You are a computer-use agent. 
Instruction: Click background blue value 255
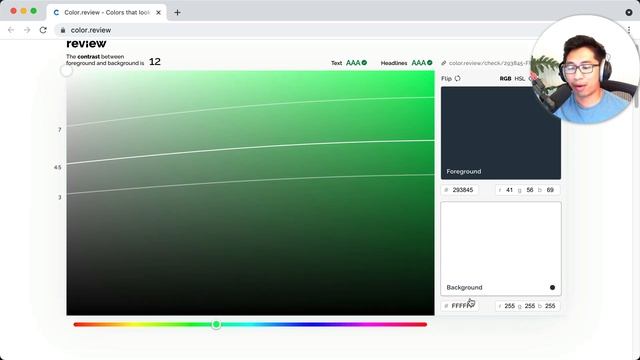pyautogui.click(x=550, y=306)
